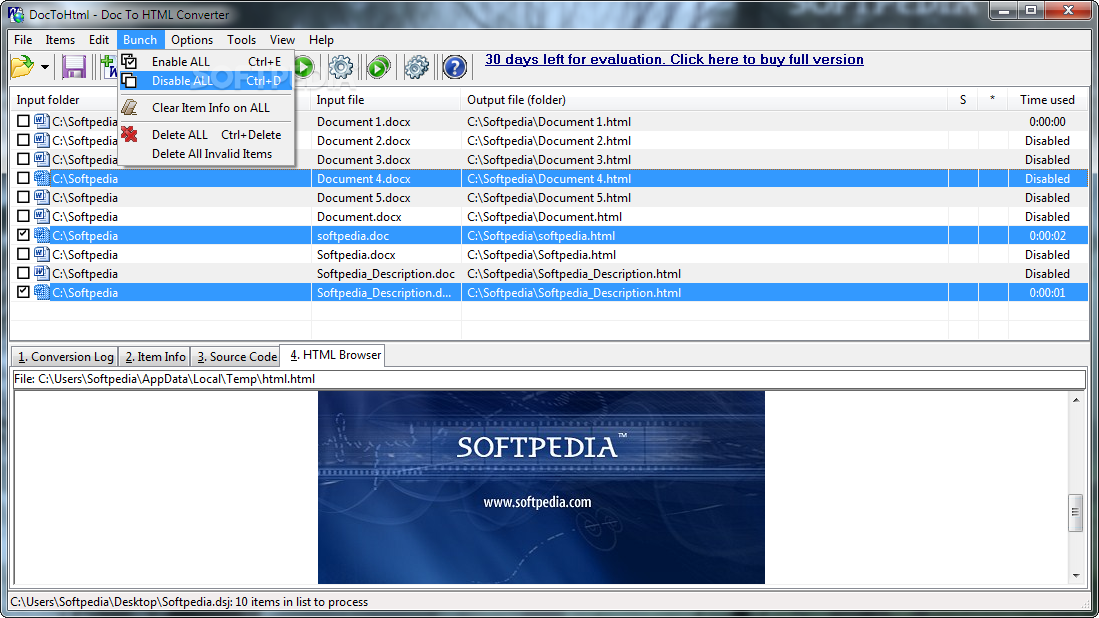Enable the checkbox for Document 4.docx

click(23, 178)
